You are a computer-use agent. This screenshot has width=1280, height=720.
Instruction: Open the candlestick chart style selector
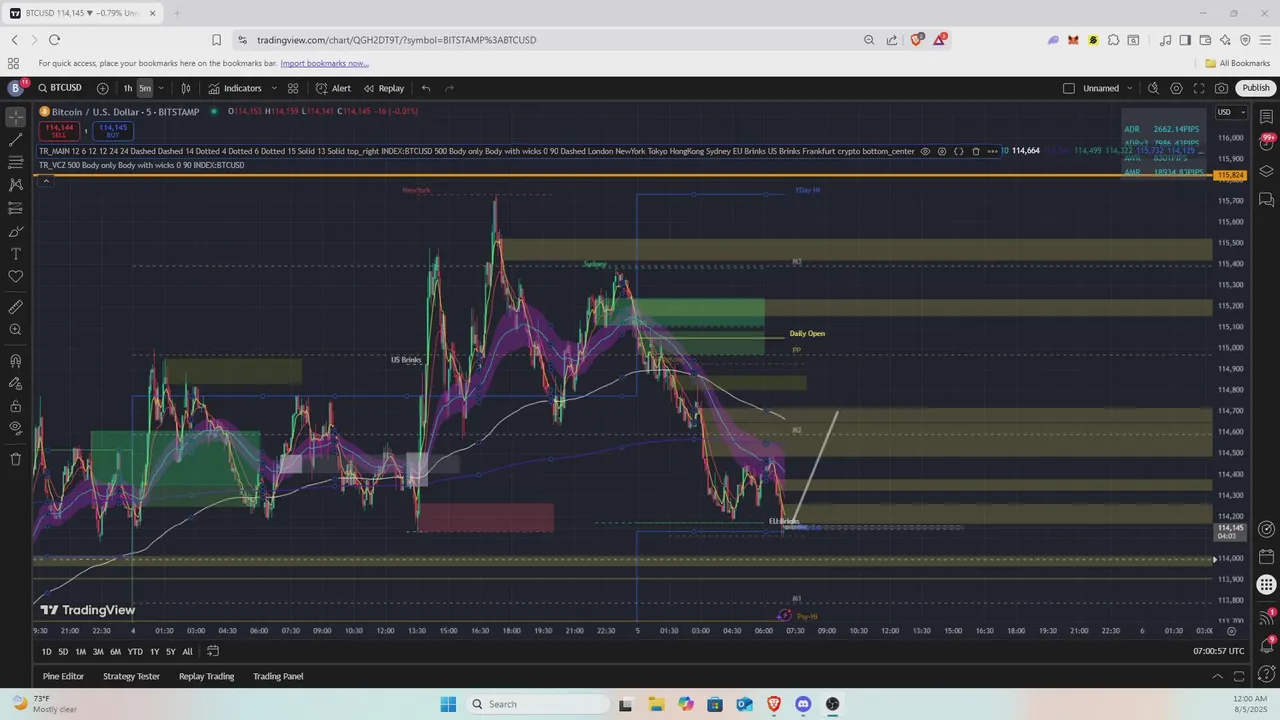[186, 88]
